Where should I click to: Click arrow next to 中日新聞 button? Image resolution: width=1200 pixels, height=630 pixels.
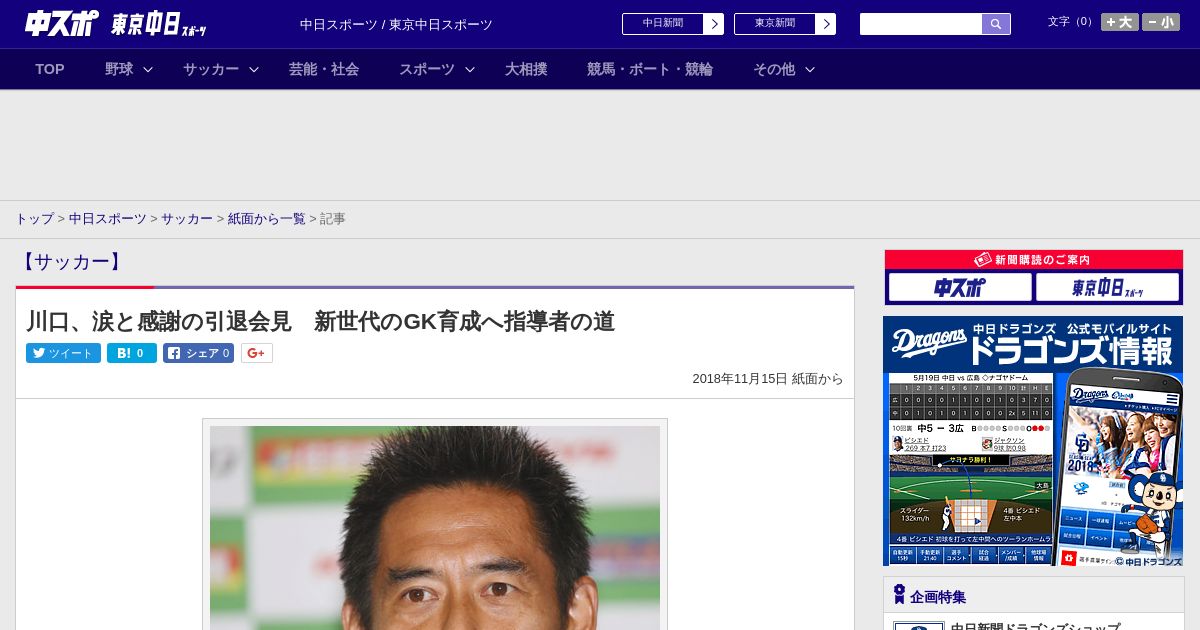tap(713, 24)
